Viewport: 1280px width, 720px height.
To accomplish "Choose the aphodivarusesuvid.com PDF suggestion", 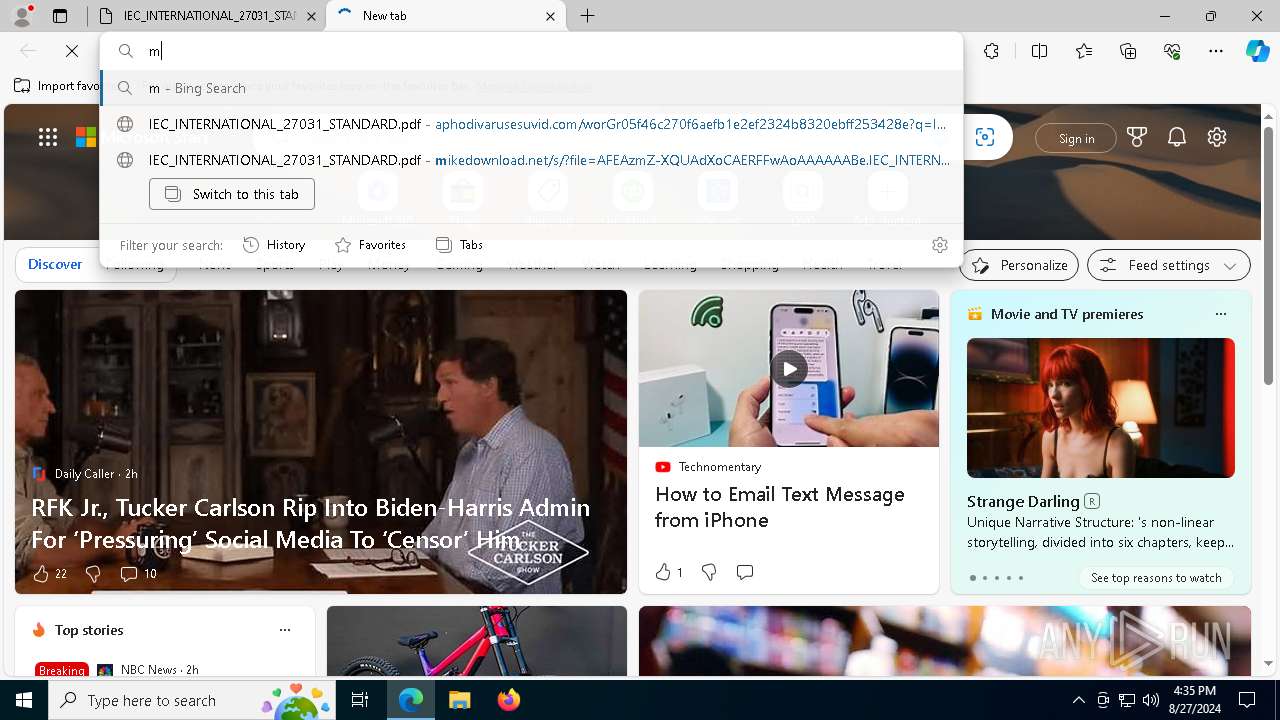I will coord(532,124).
